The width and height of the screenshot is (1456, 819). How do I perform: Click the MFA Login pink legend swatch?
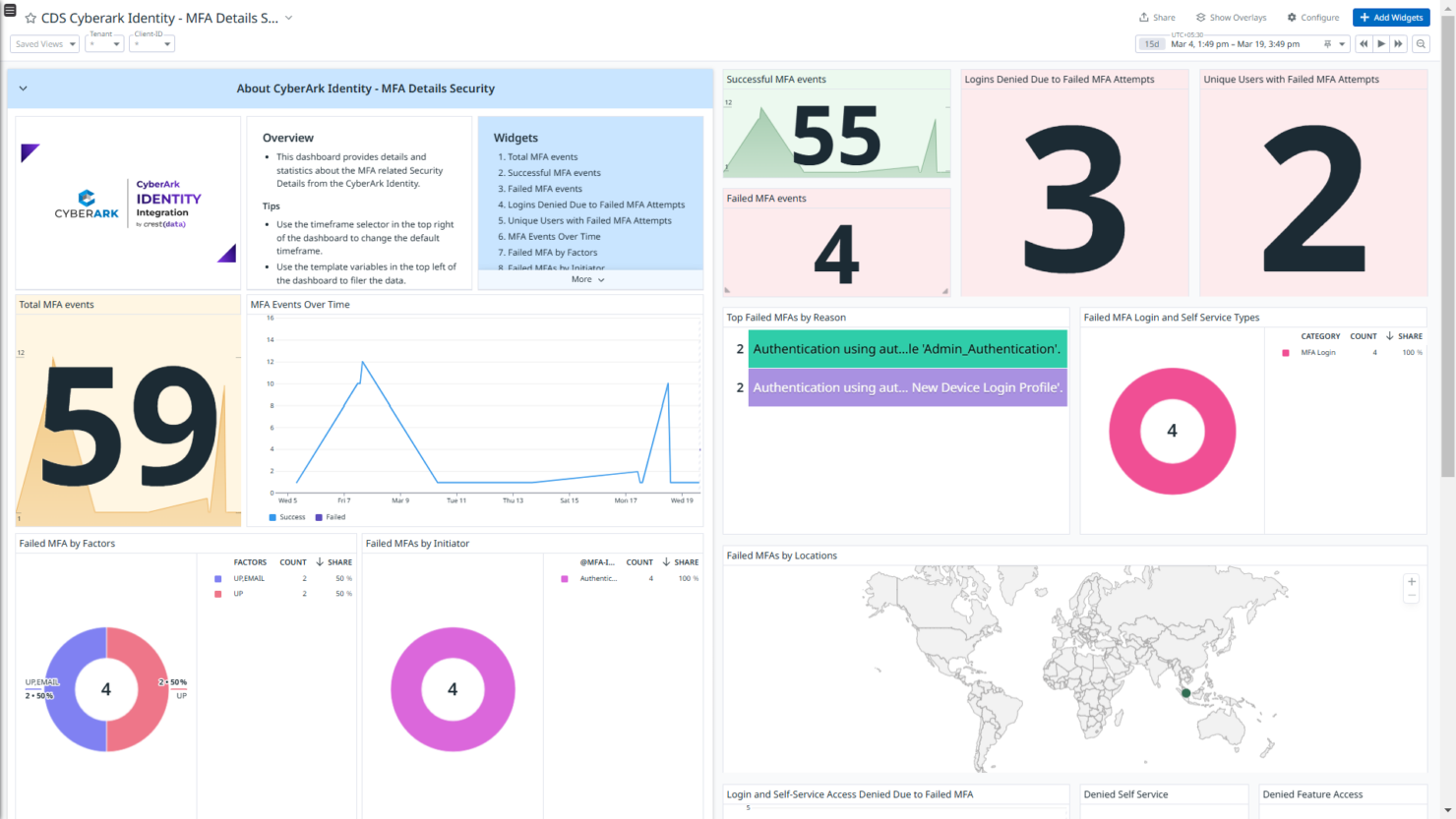click(1286, 352)
